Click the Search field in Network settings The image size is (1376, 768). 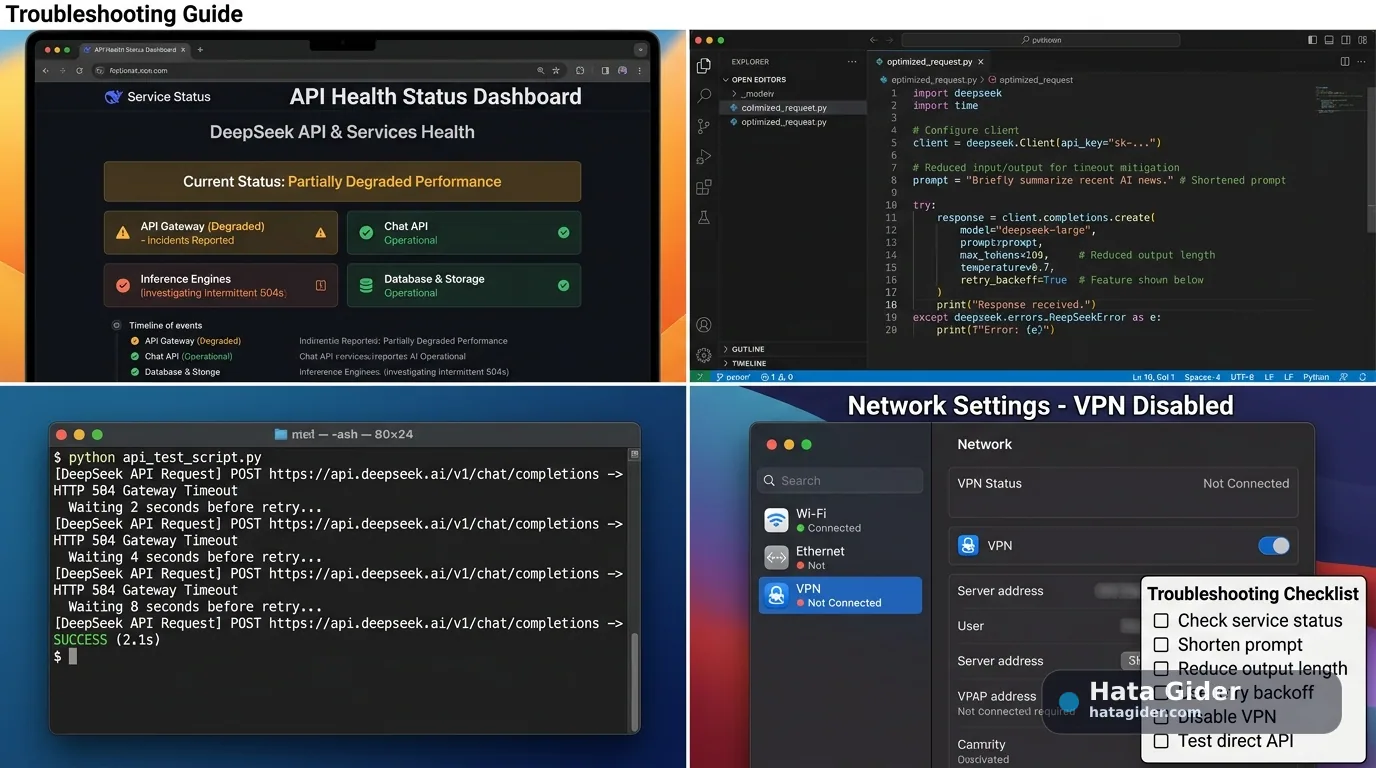tap(840, 480)
